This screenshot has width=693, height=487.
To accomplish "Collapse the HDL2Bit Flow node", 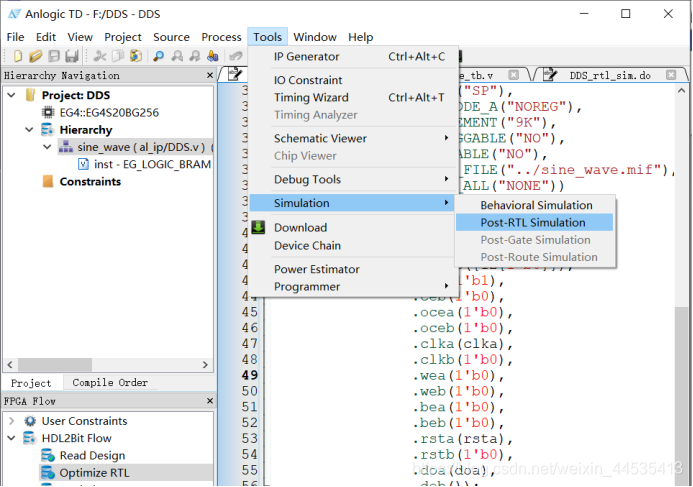I will point(11,438).
